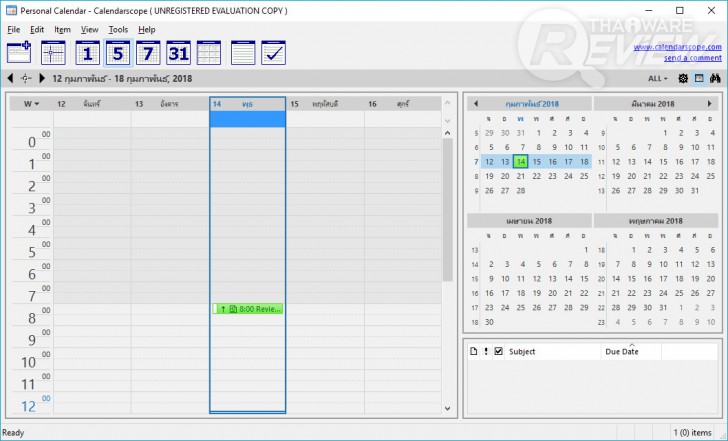Open the Help menu
This screenshot has width=728, height=441.
[147, 30]
